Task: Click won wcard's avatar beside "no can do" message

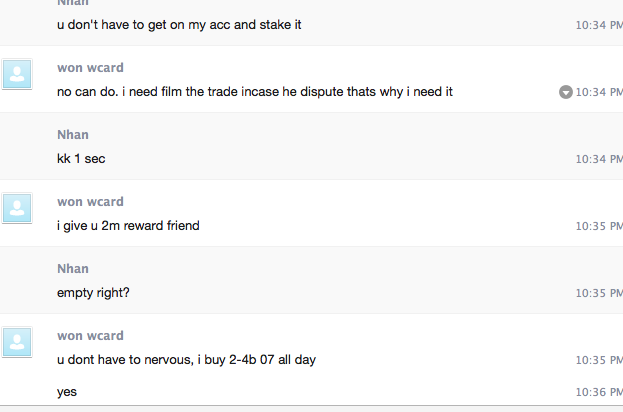Action: pos(18,74)
